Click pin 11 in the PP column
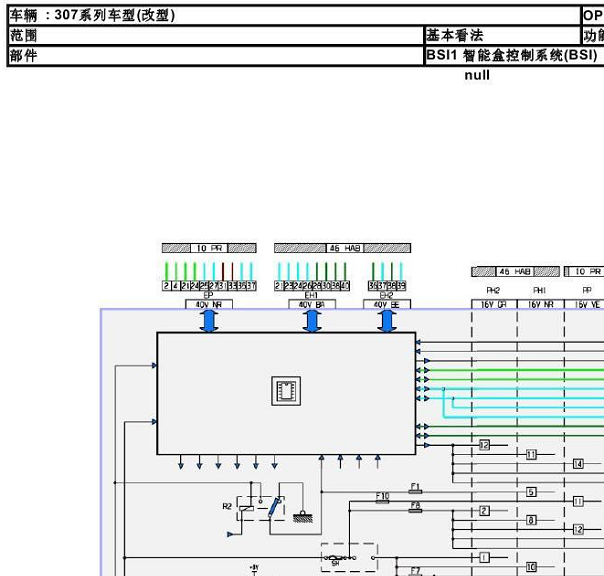The height and width of the screenshot is (576, 604). click(x=578, y=501)
